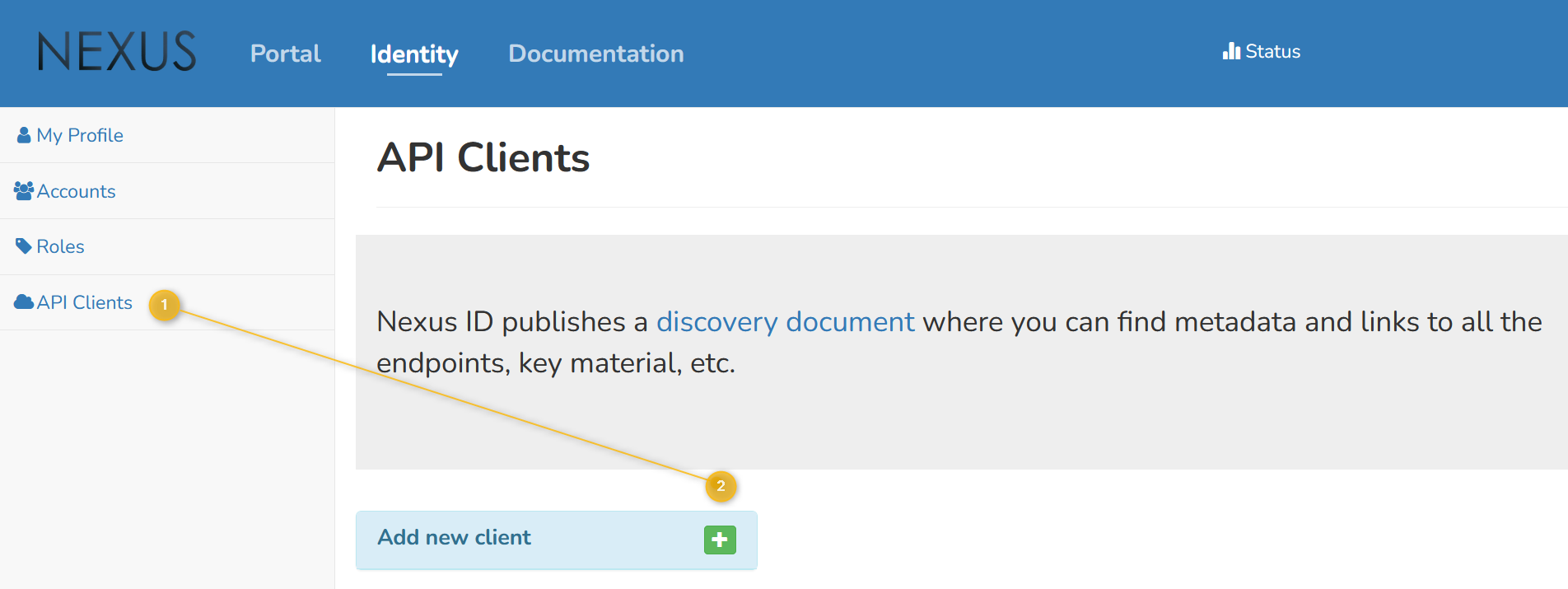Open the Portal tab

click(285, 54)
